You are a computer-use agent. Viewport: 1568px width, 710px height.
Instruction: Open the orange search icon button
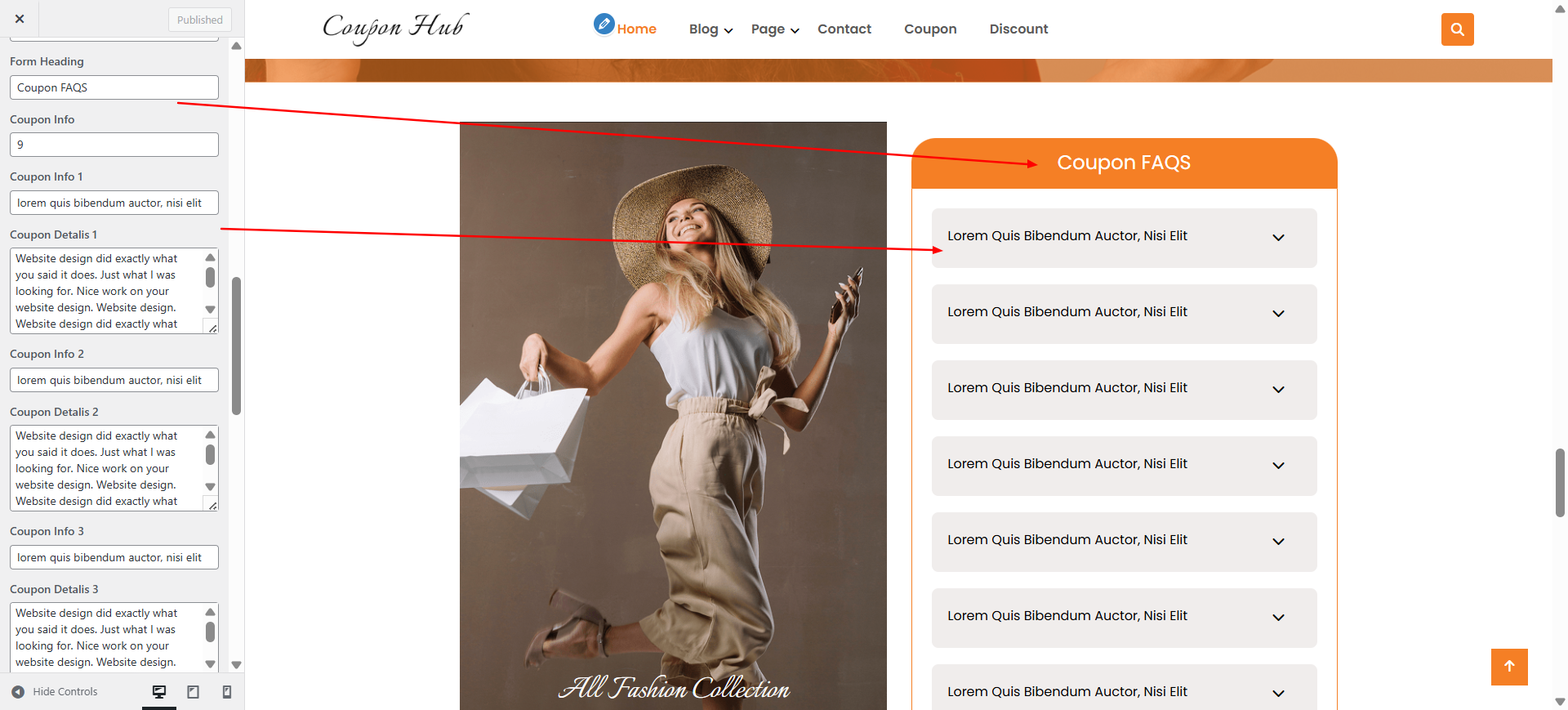click(x=1457, y=29)
